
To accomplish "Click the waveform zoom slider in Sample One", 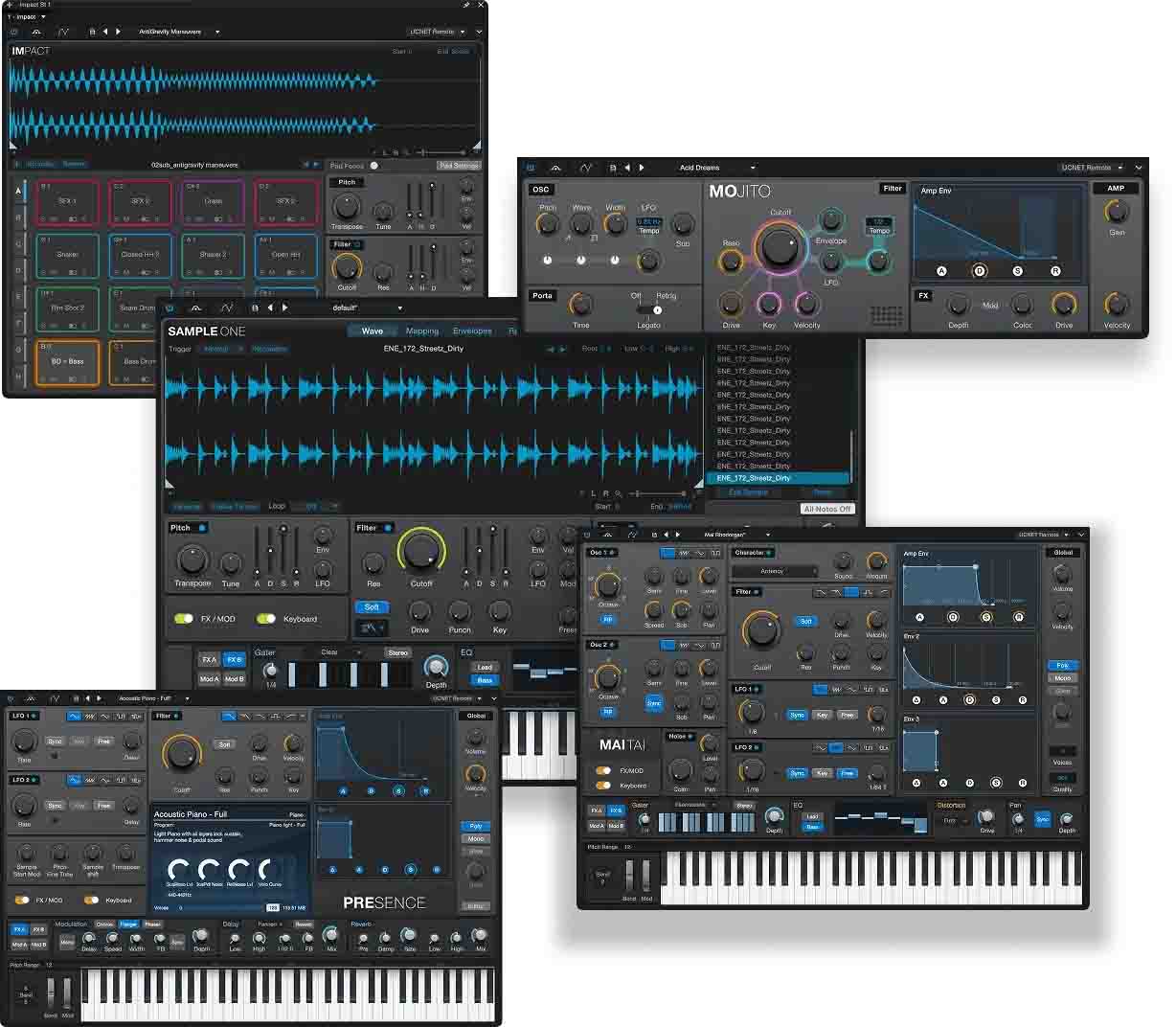I will point(657,493).
